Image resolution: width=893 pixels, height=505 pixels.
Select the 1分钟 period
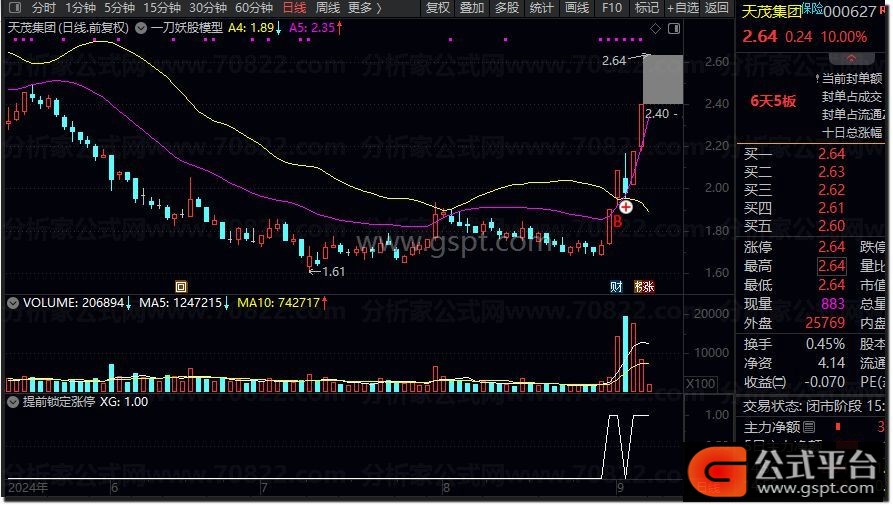coord(80,8)
